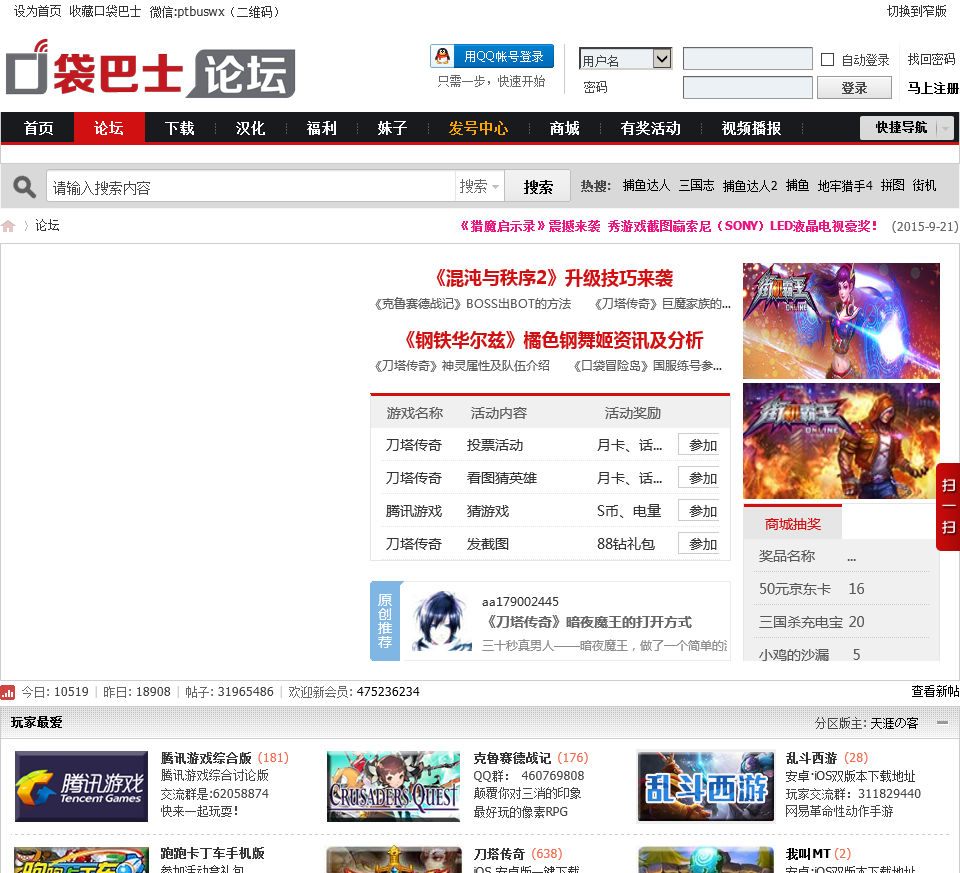The width and height of the screenshot is (960, 873).
Task: Open the 扫一扫 side tab
Action: [948, 507]
